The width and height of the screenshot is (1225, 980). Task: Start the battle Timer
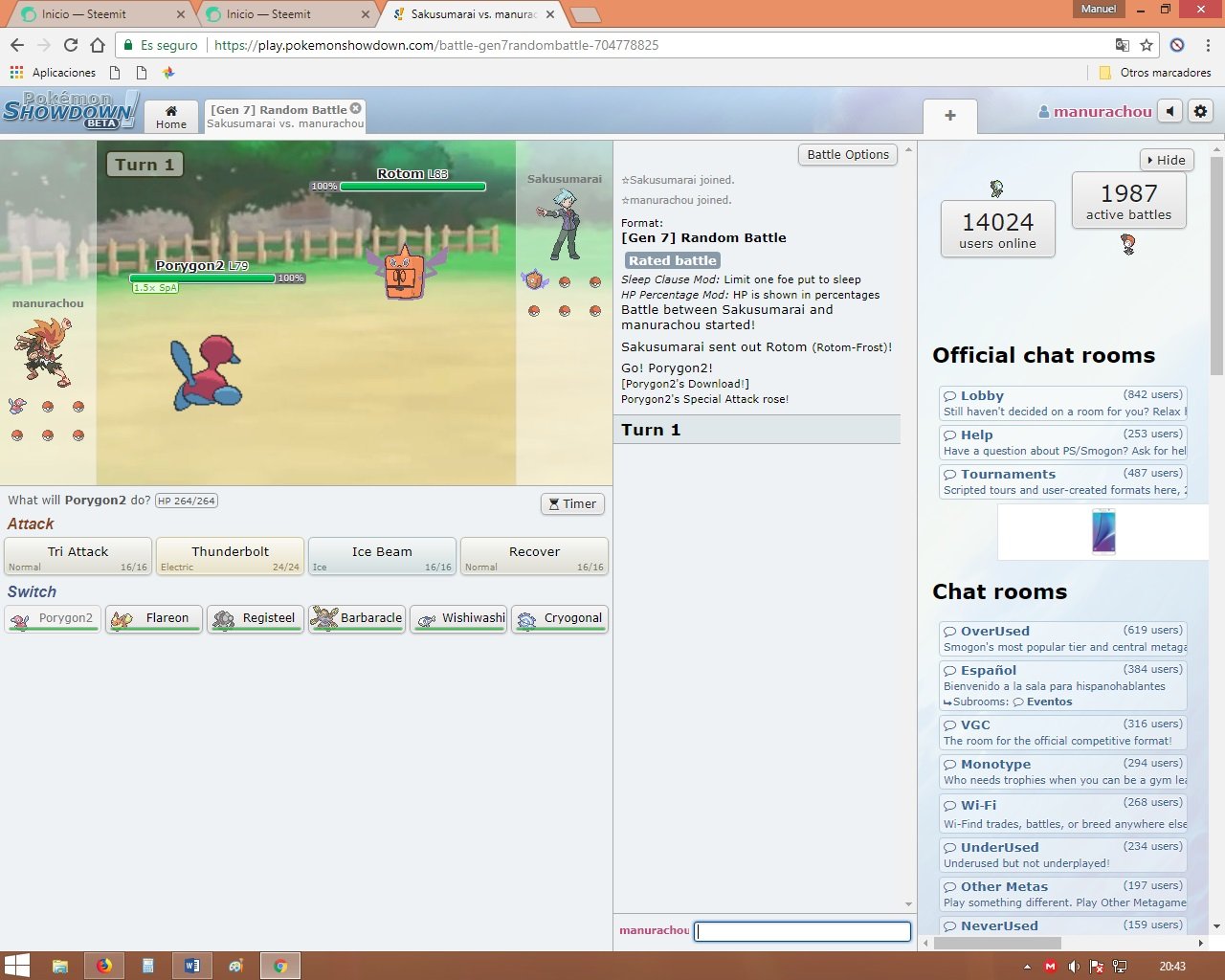[x=572, y=503]
